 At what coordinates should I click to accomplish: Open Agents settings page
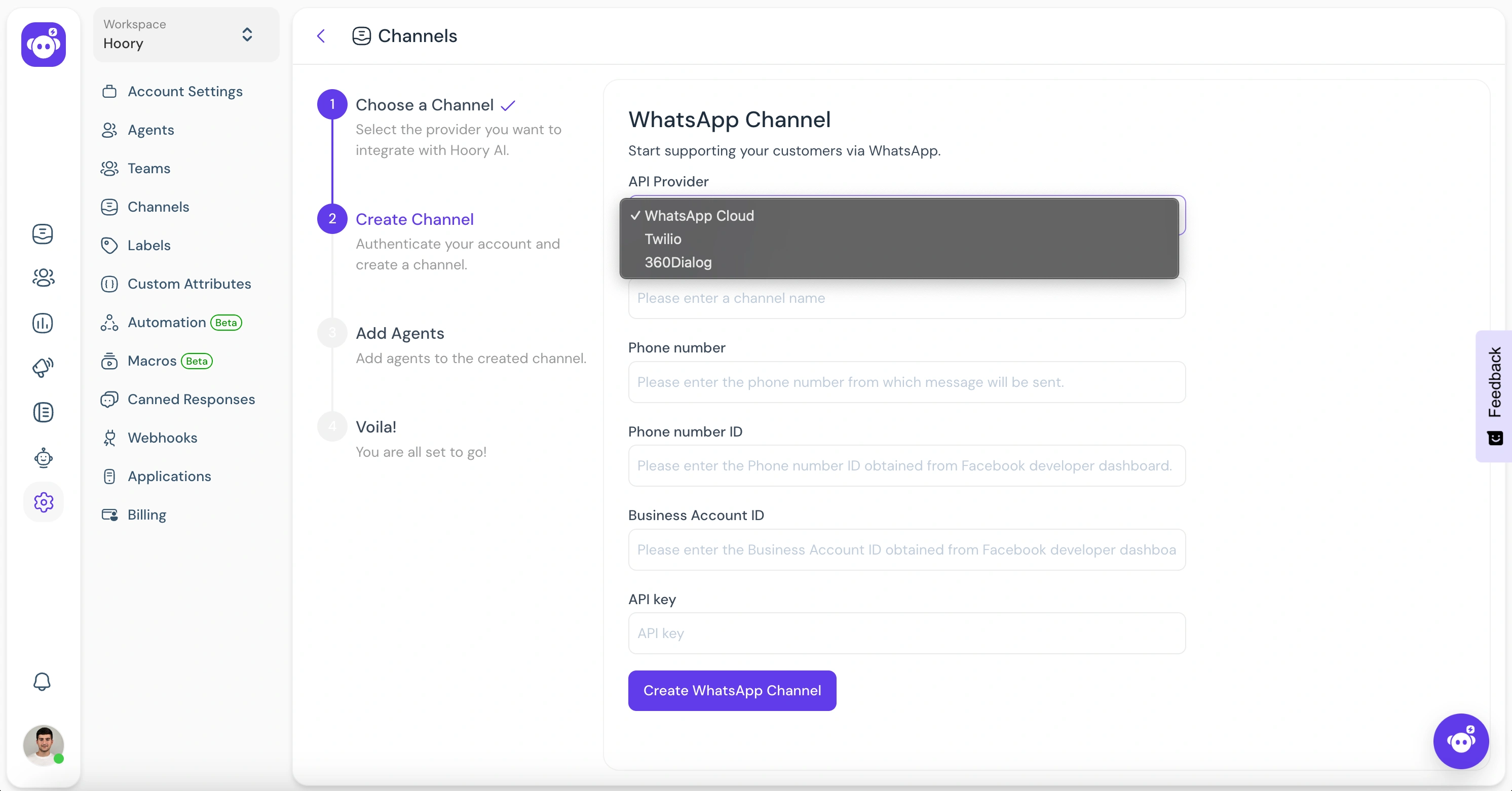tap(151, 130)
